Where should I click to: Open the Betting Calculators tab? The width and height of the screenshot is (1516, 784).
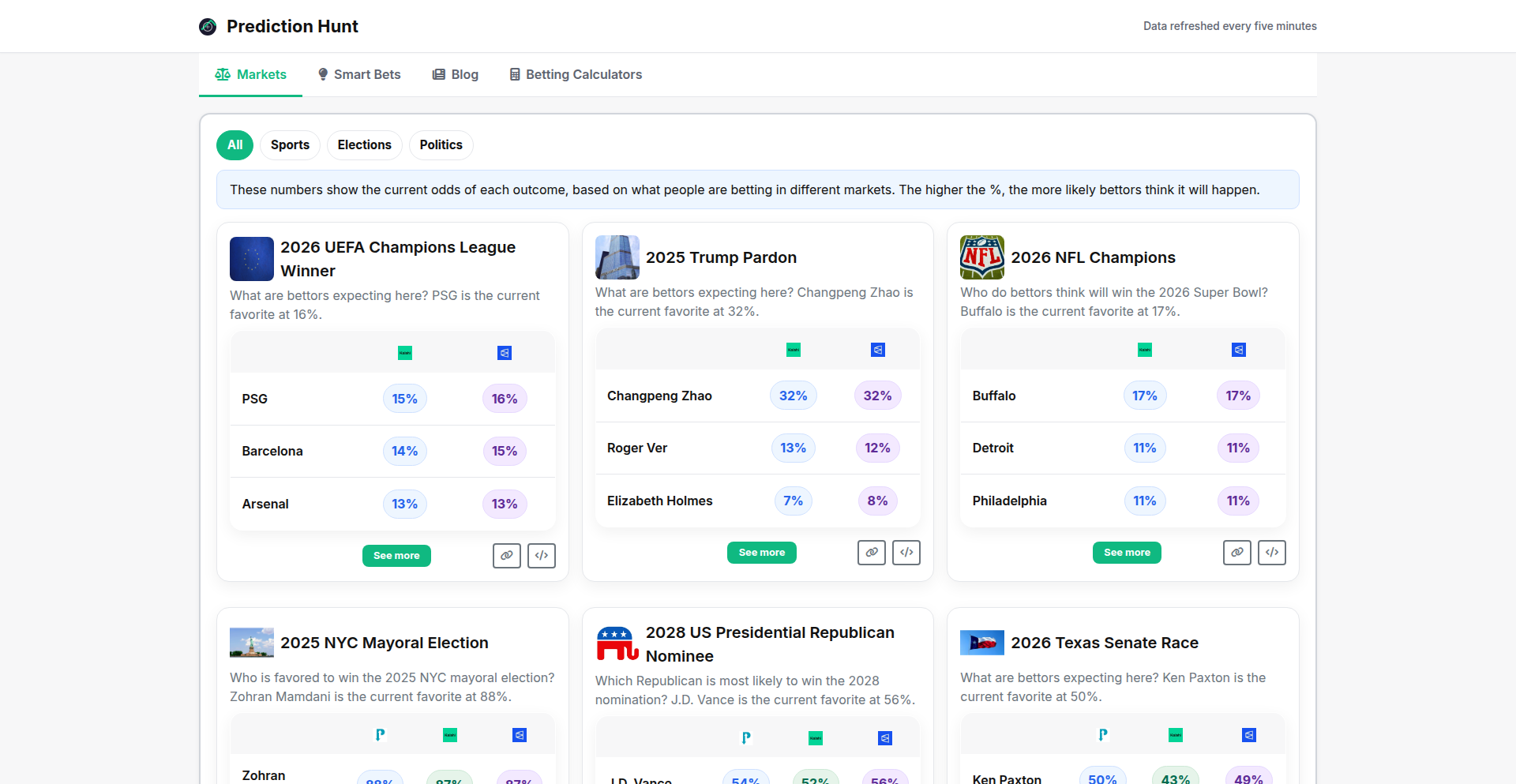pos(576,75)
